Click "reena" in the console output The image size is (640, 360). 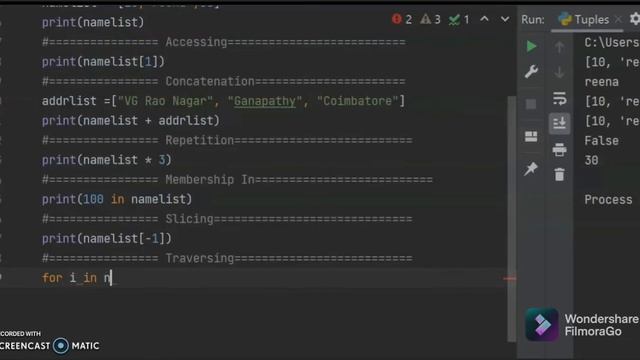pyautogui.click(x=602, y=82)
